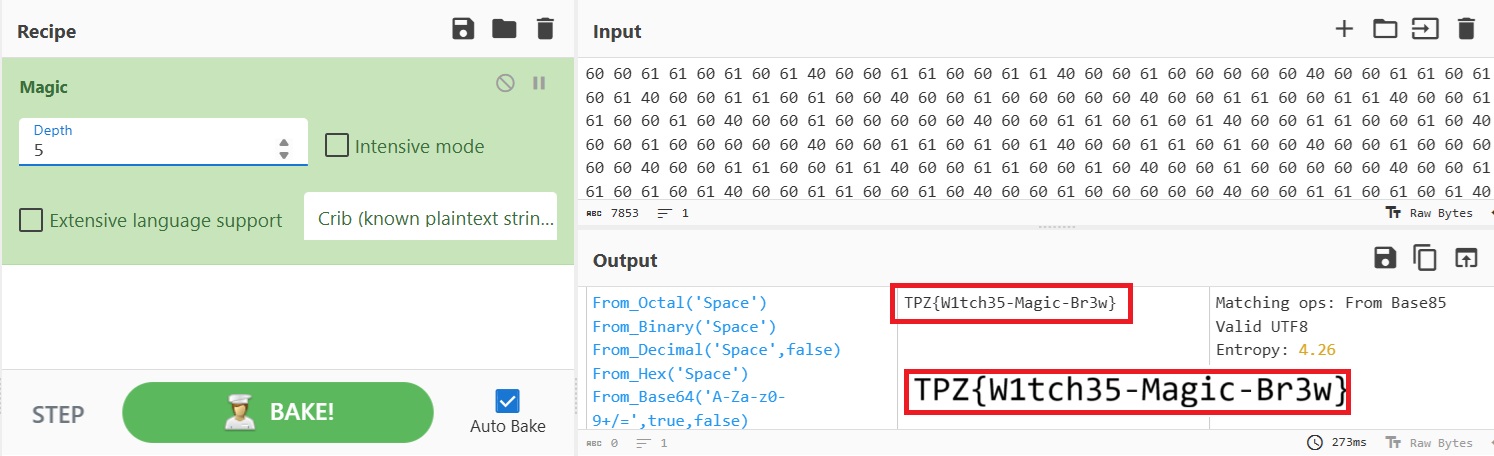Viewport: 1494px width, 456px height.
Task: Click the STEP button
Action: point(58,414)
